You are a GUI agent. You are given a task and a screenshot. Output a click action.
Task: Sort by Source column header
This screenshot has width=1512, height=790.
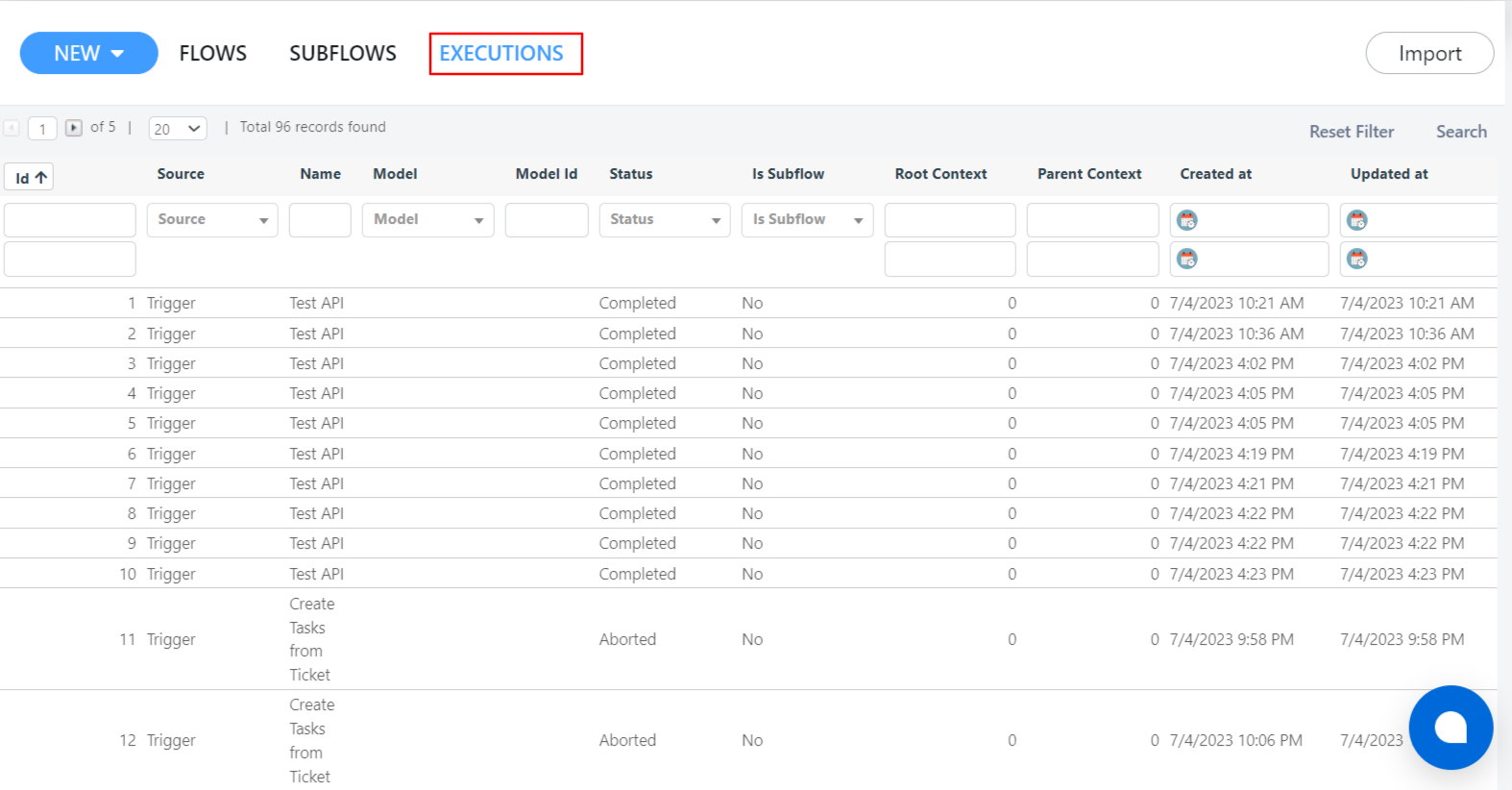pyautogui.click(x=181, y=174)
